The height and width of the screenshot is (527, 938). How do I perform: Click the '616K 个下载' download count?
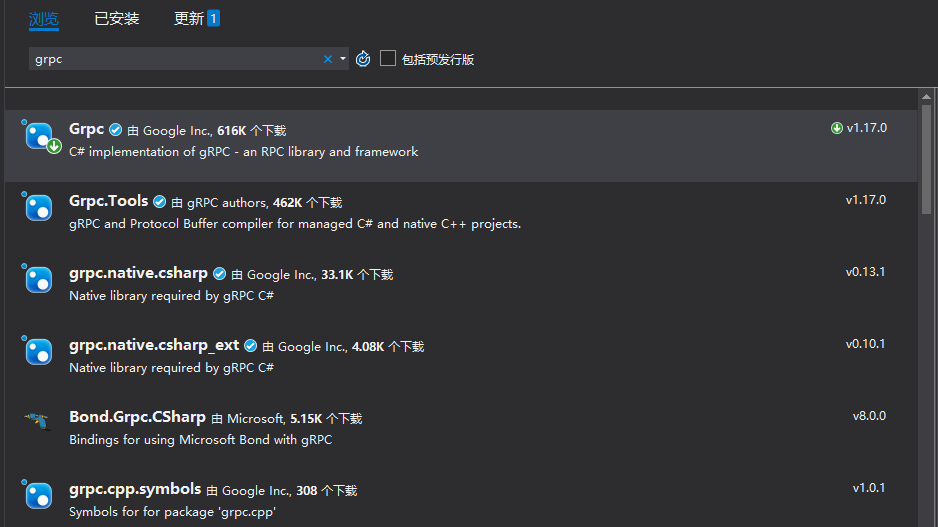tap(252, 130)
